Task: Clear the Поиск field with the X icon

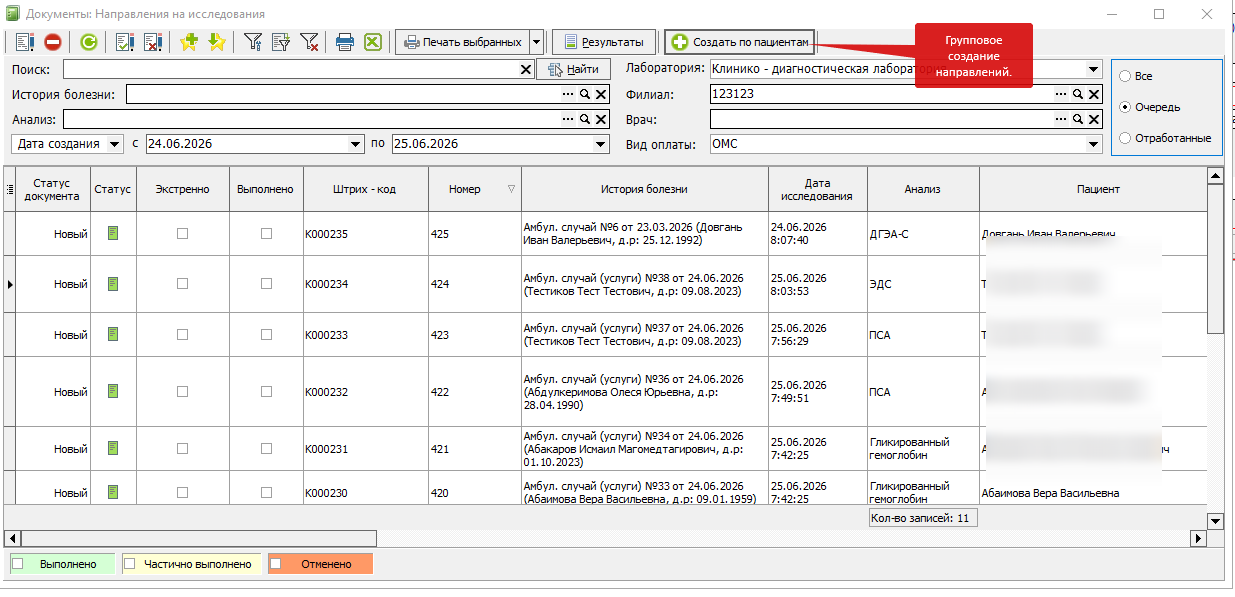Action: (527, 69)
